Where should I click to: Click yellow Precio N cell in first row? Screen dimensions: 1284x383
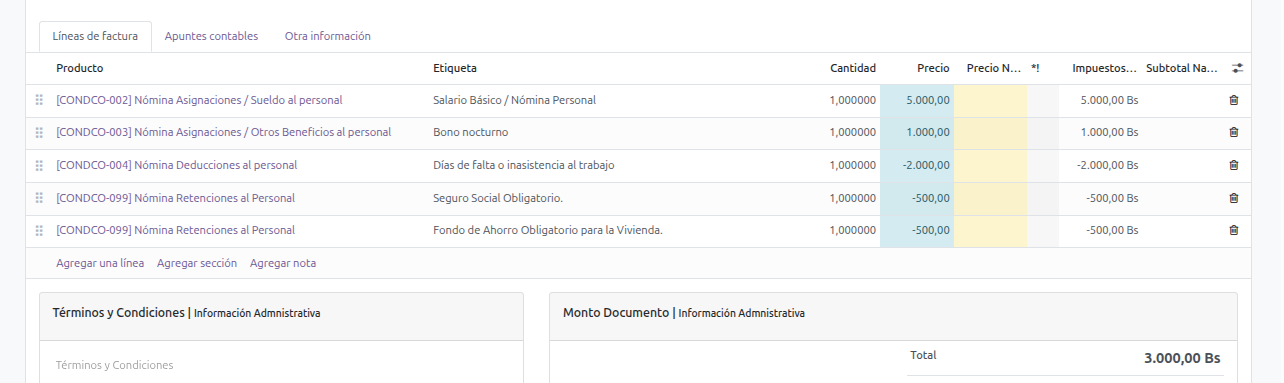[x=990, y=100]
